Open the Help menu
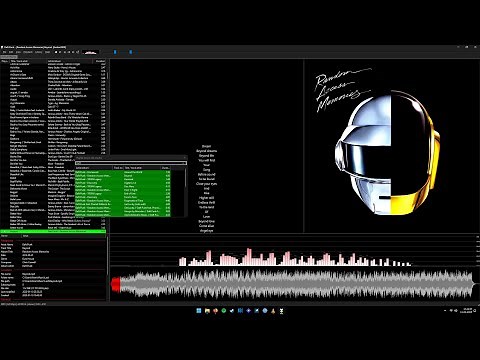This screenshot has height=360, width=480. (47, 52)
